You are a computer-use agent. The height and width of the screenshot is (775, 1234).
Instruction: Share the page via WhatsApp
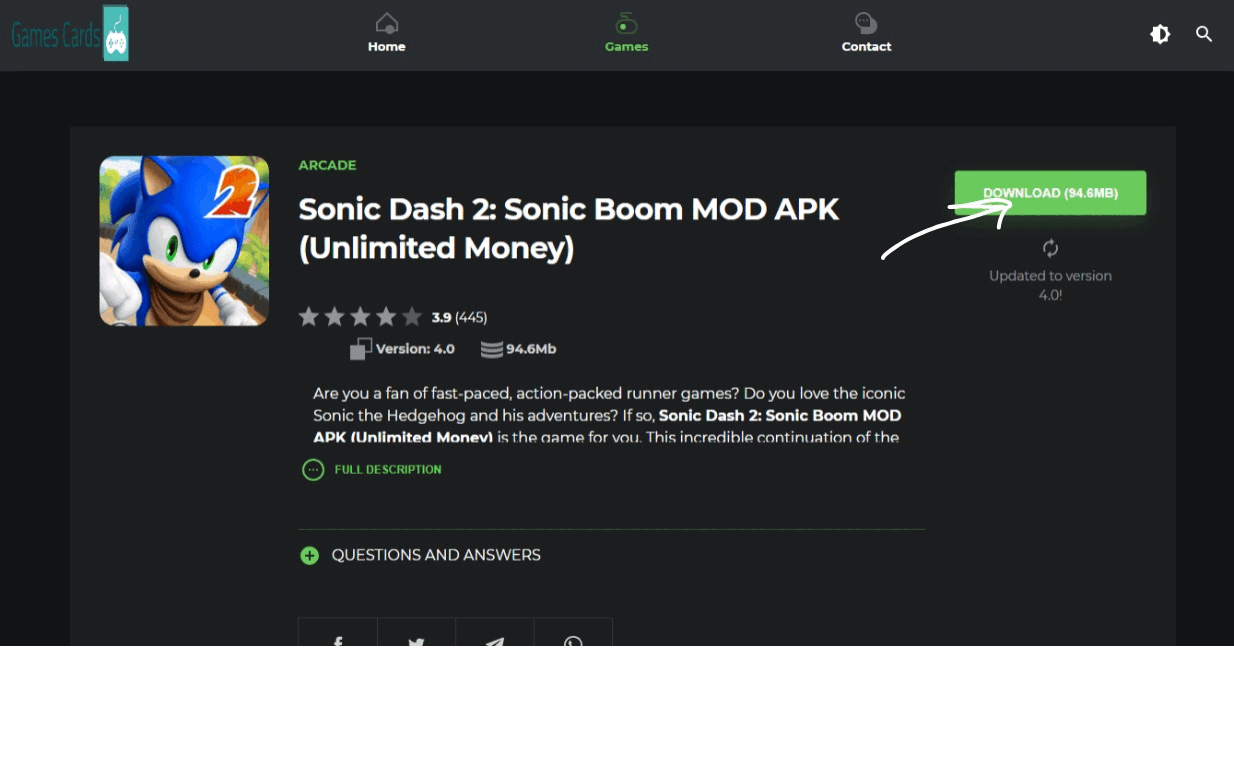tap(573, 637)
